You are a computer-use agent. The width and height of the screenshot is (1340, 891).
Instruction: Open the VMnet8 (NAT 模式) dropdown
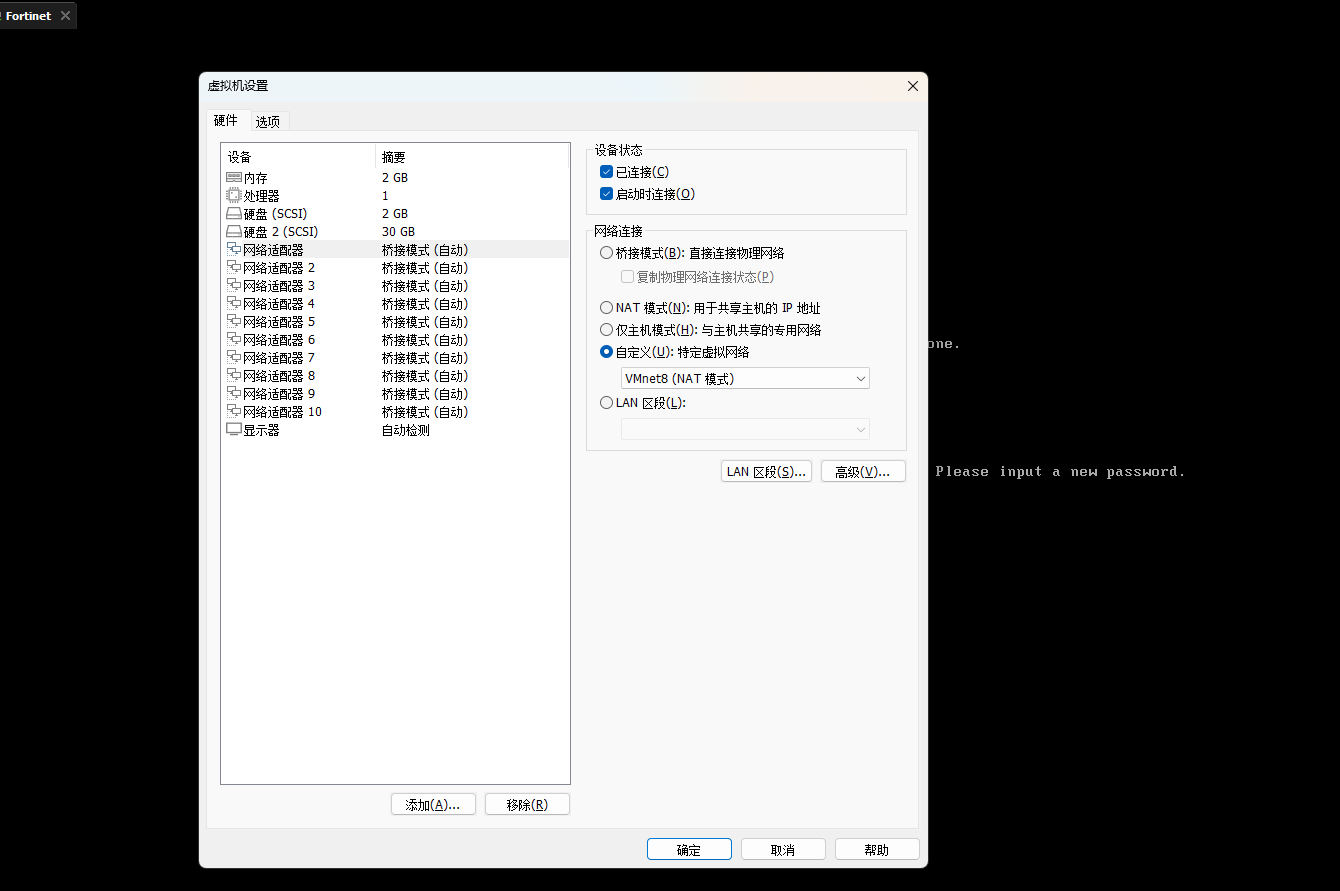point(745,379)
